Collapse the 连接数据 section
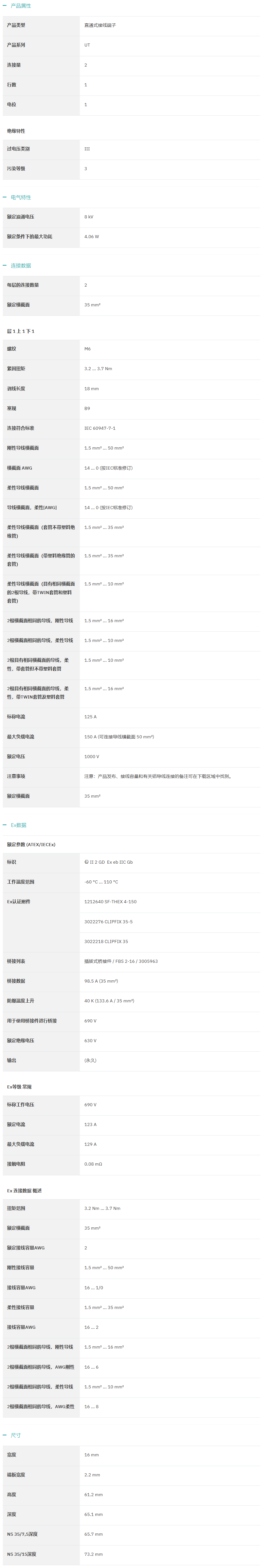 (x=5, y=265)
